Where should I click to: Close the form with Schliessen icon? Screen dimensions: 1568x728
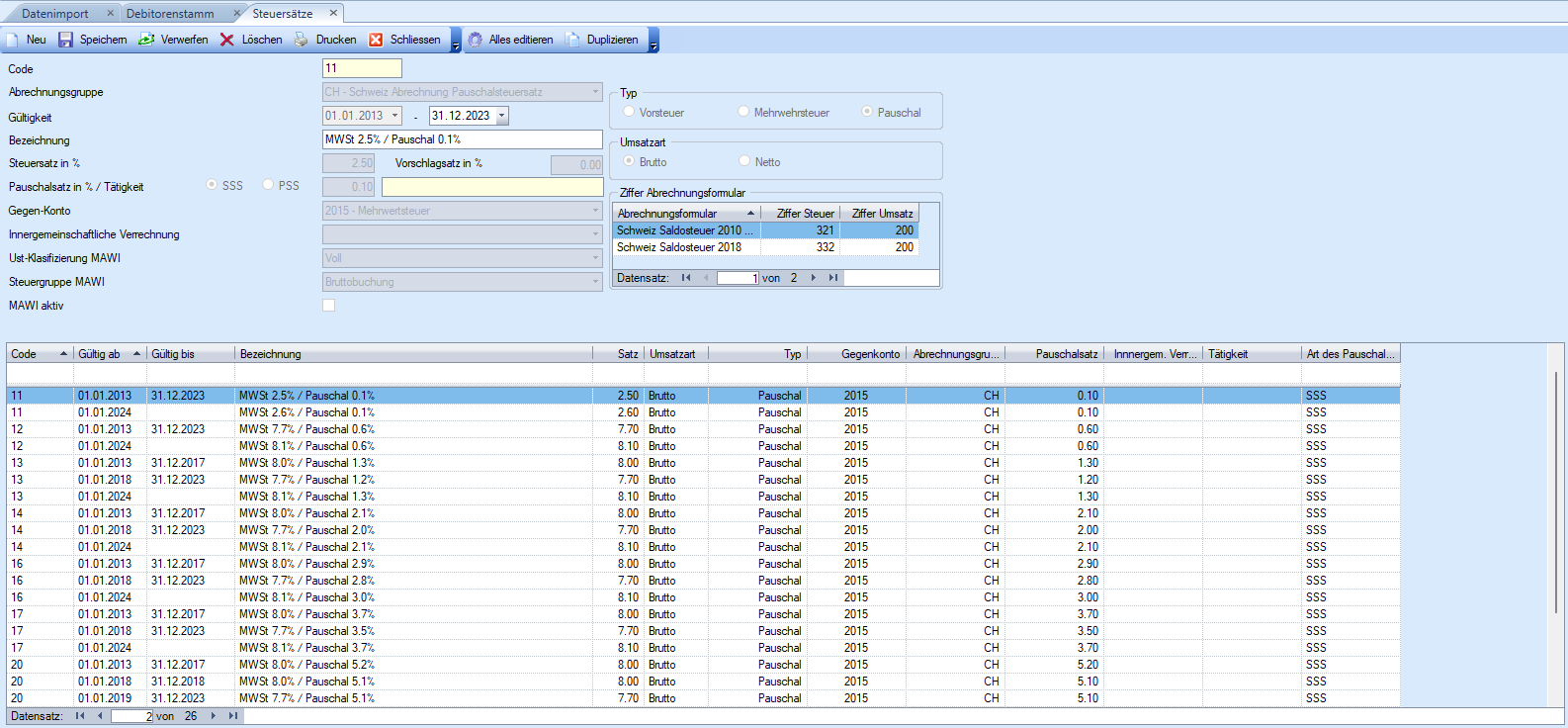click(376, 40)
